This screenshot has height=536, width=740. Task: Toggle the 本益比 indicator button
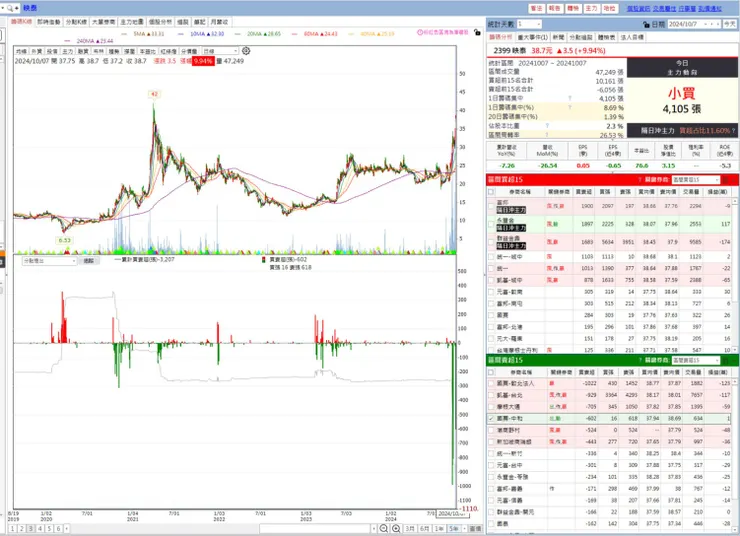(148, 51)
